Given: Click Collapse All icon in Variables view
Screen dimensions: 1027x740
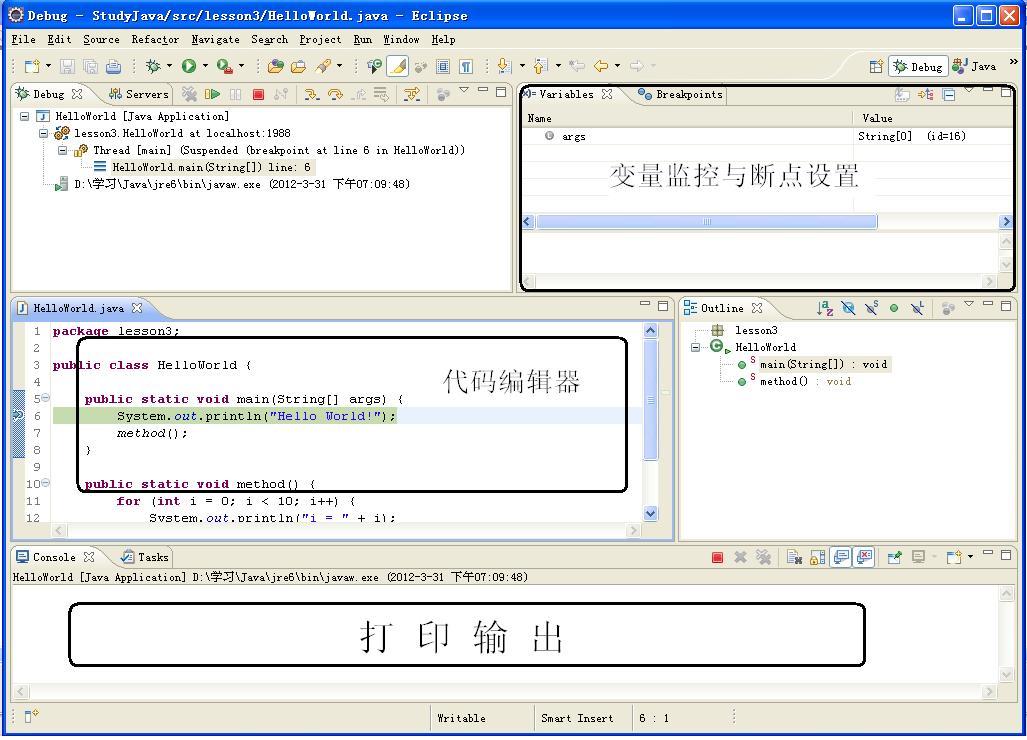Looking at the screenshot, I should coord(948,95).
